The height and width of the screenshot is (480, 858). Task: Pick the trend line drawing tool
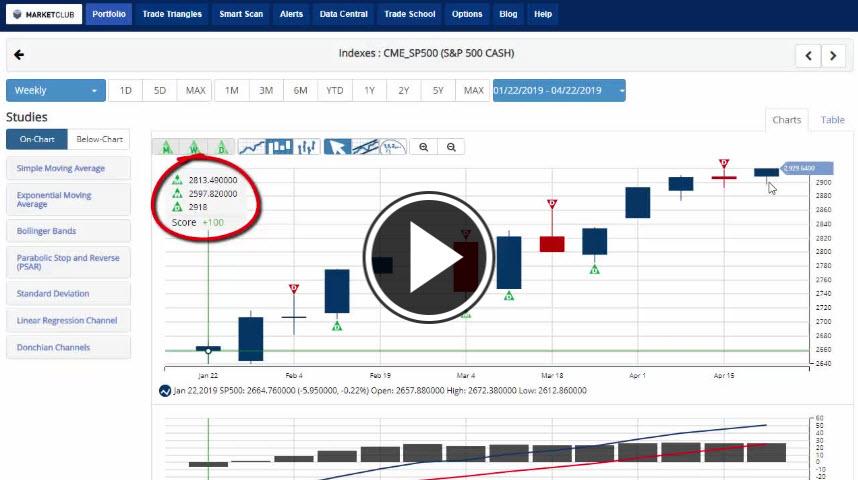(x=365, y=147)
